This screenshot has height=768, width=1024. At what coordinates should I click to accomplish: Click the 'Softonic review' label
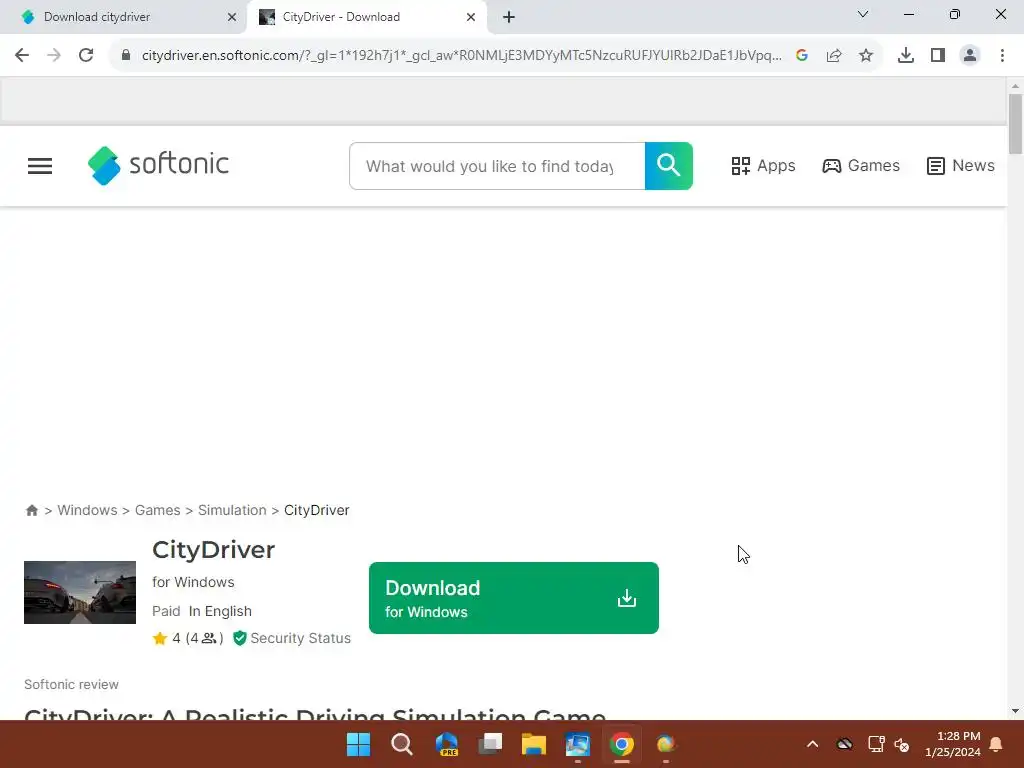pos(71,684)
